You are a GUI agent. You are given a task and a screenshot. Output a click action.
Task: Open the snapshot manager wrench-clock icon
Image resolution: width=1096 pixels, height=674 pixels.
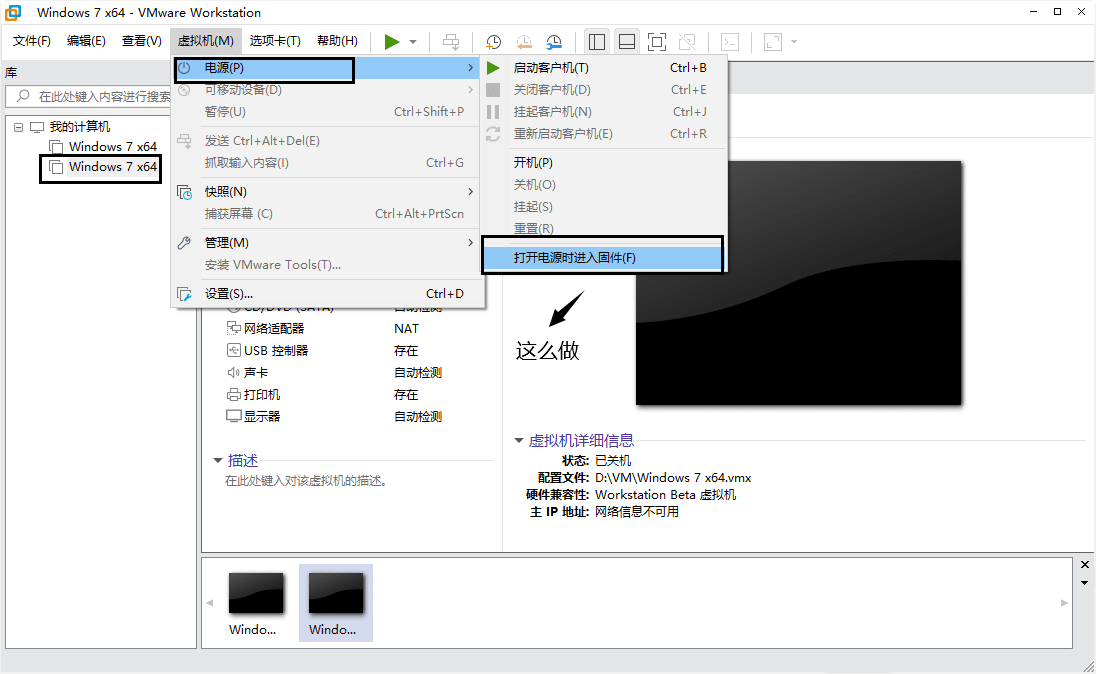[554, 42]
